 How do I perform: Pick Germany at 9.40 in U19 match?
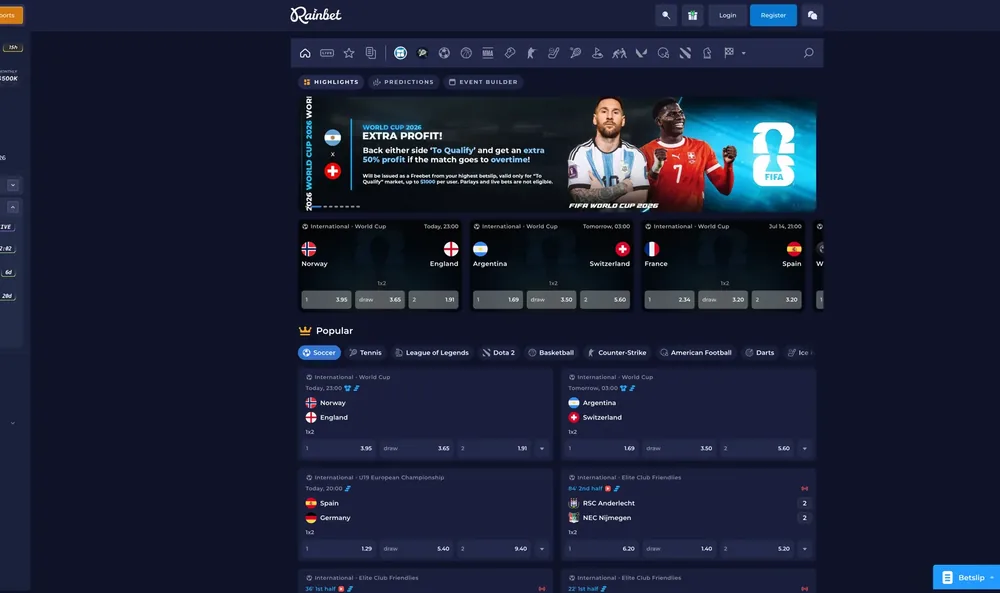494,548
